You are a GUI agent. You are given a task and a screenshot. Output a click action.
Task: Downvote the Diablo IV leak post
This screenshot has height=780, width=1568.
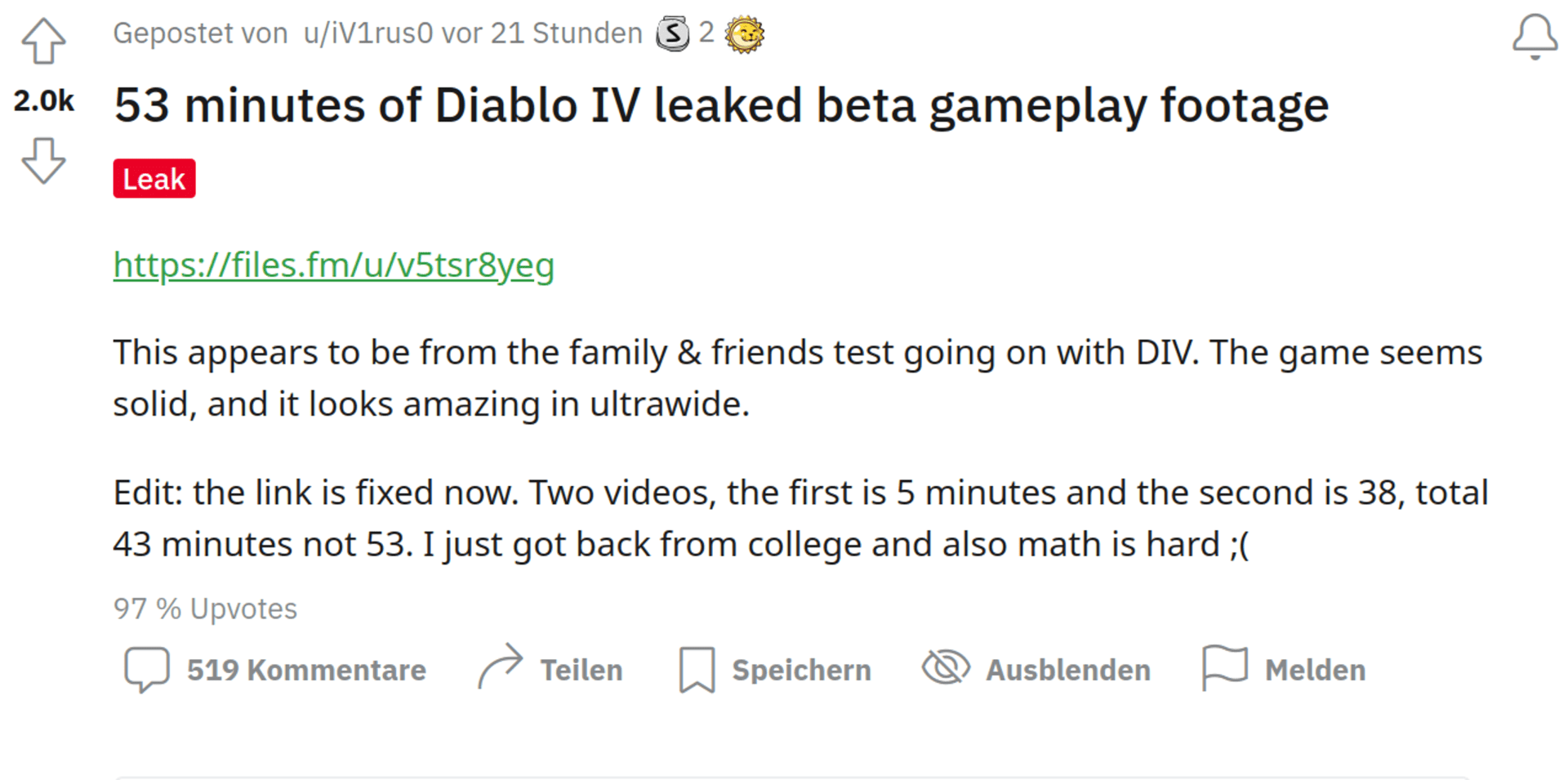click(x=43, y=160)
